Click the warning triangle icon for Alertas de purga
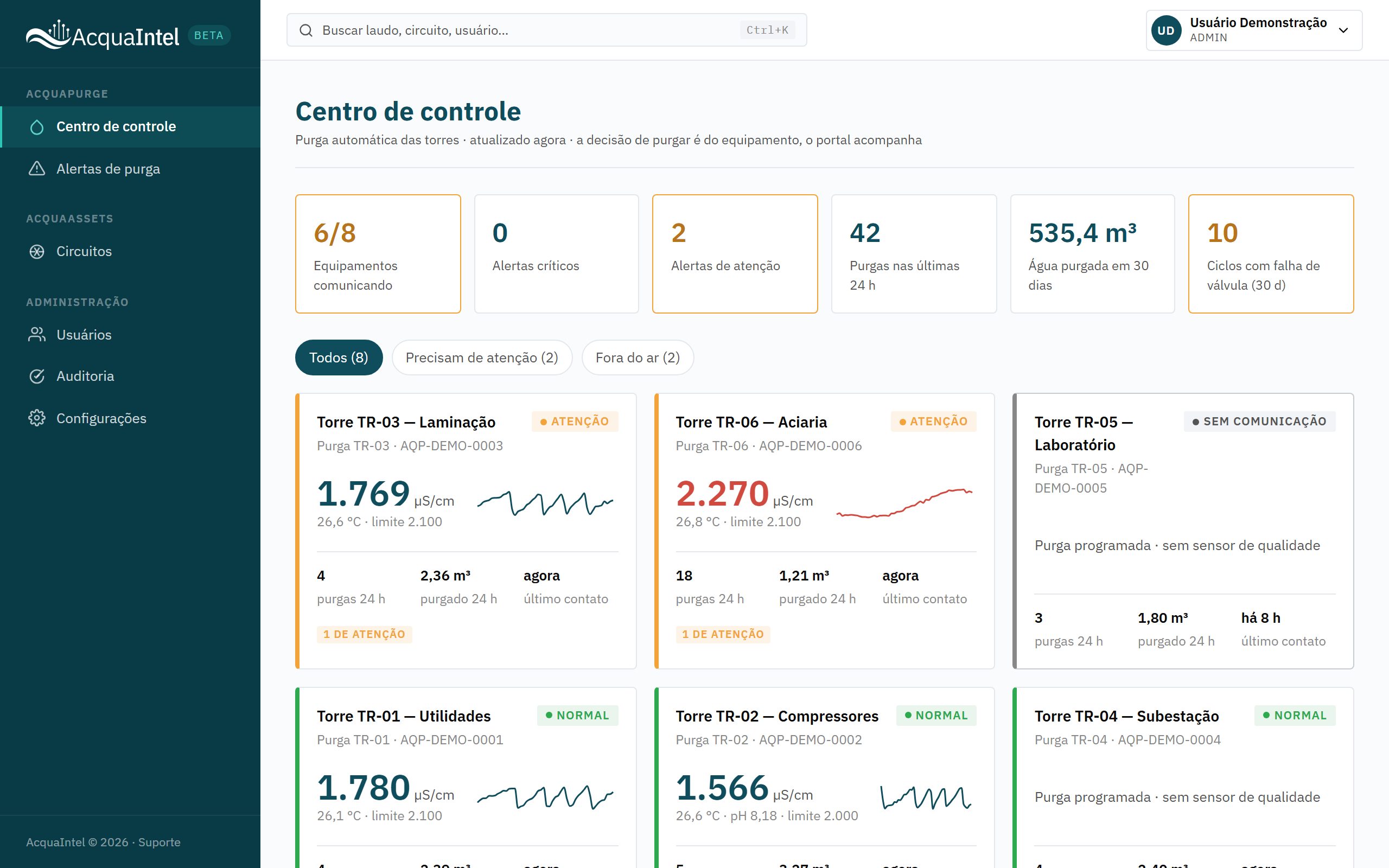This screenshot has height=868, width=1389. [37, 169]
